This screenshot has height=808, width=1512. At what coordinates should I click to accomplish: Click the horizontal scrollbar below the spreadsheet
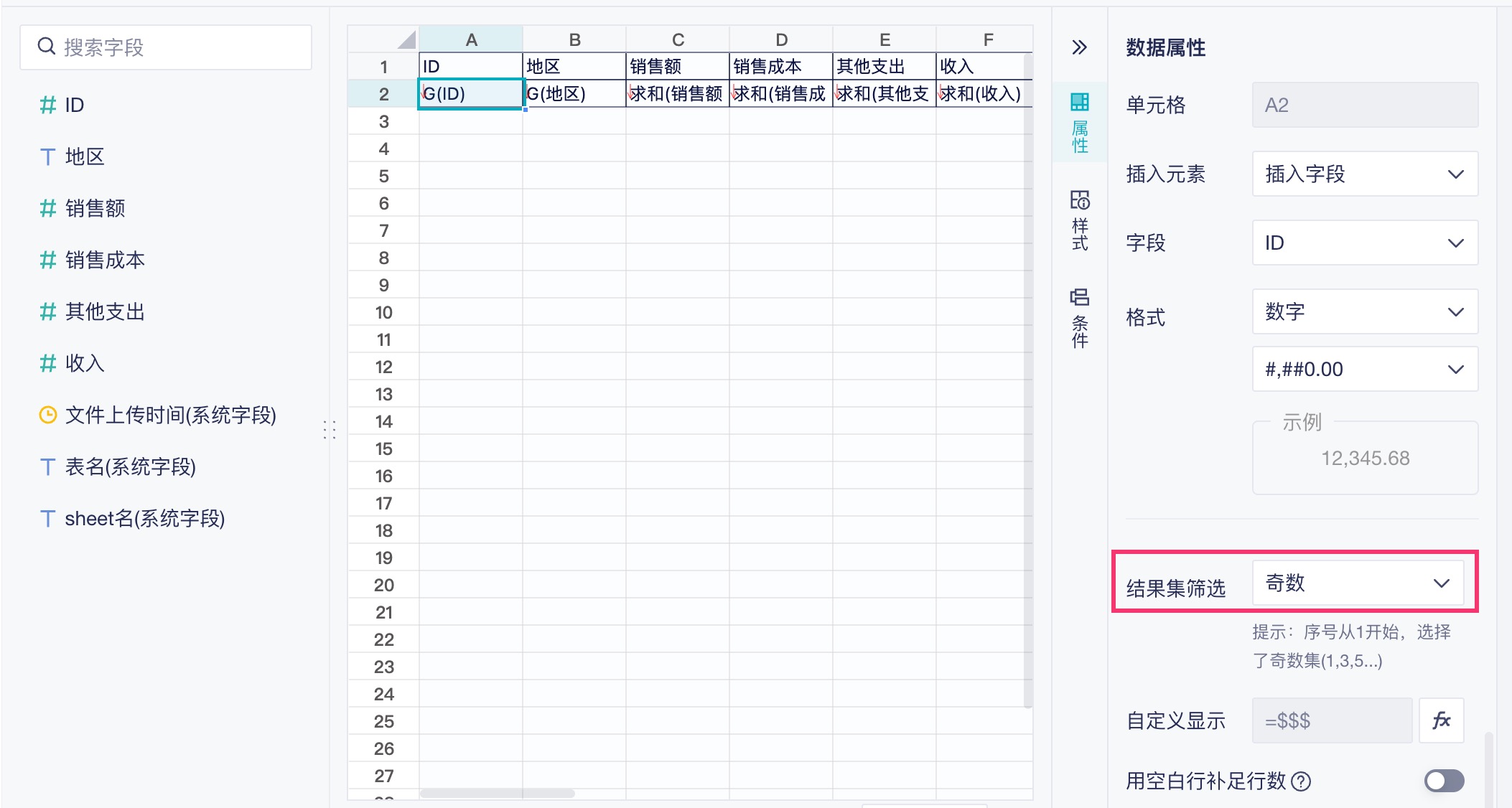click(x=498, y=794)
